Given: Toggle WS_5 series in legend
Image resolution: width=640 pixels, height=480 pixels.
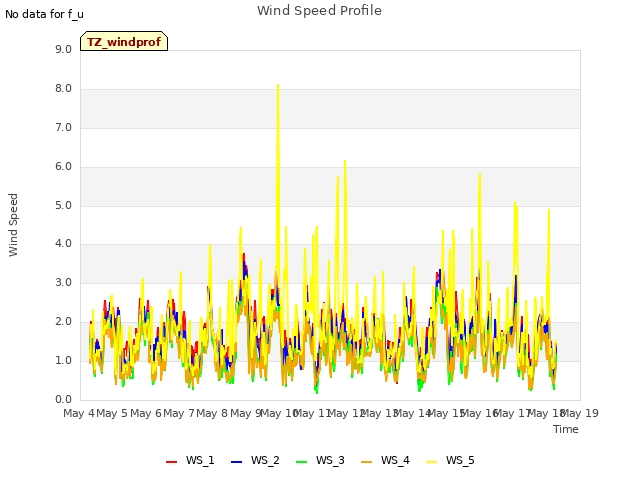Looking at the screenshot, I should tap(450, 460).
